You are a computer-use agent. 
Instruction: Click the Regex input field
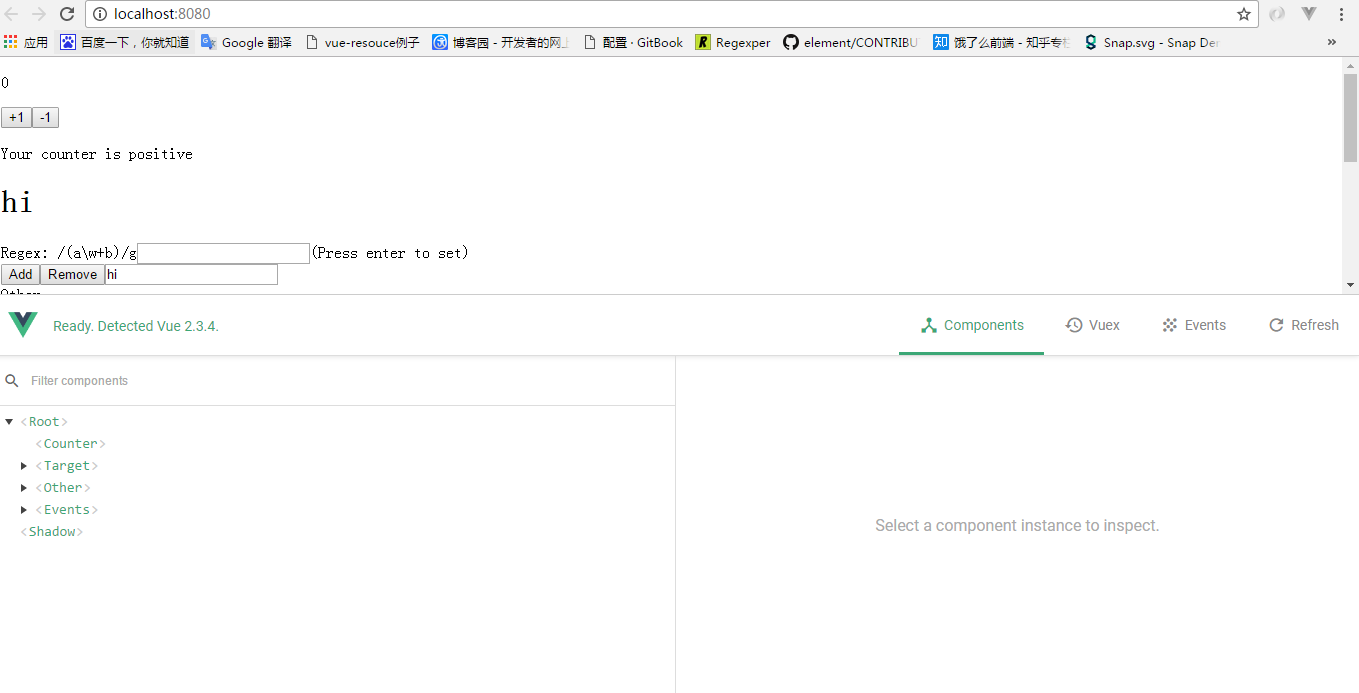pyautogui.click(x=224, y=253)
